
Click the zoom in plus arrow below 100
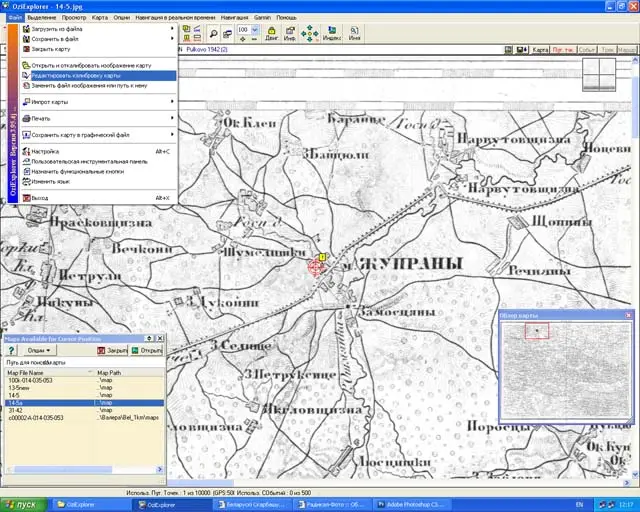click(242, 39)
